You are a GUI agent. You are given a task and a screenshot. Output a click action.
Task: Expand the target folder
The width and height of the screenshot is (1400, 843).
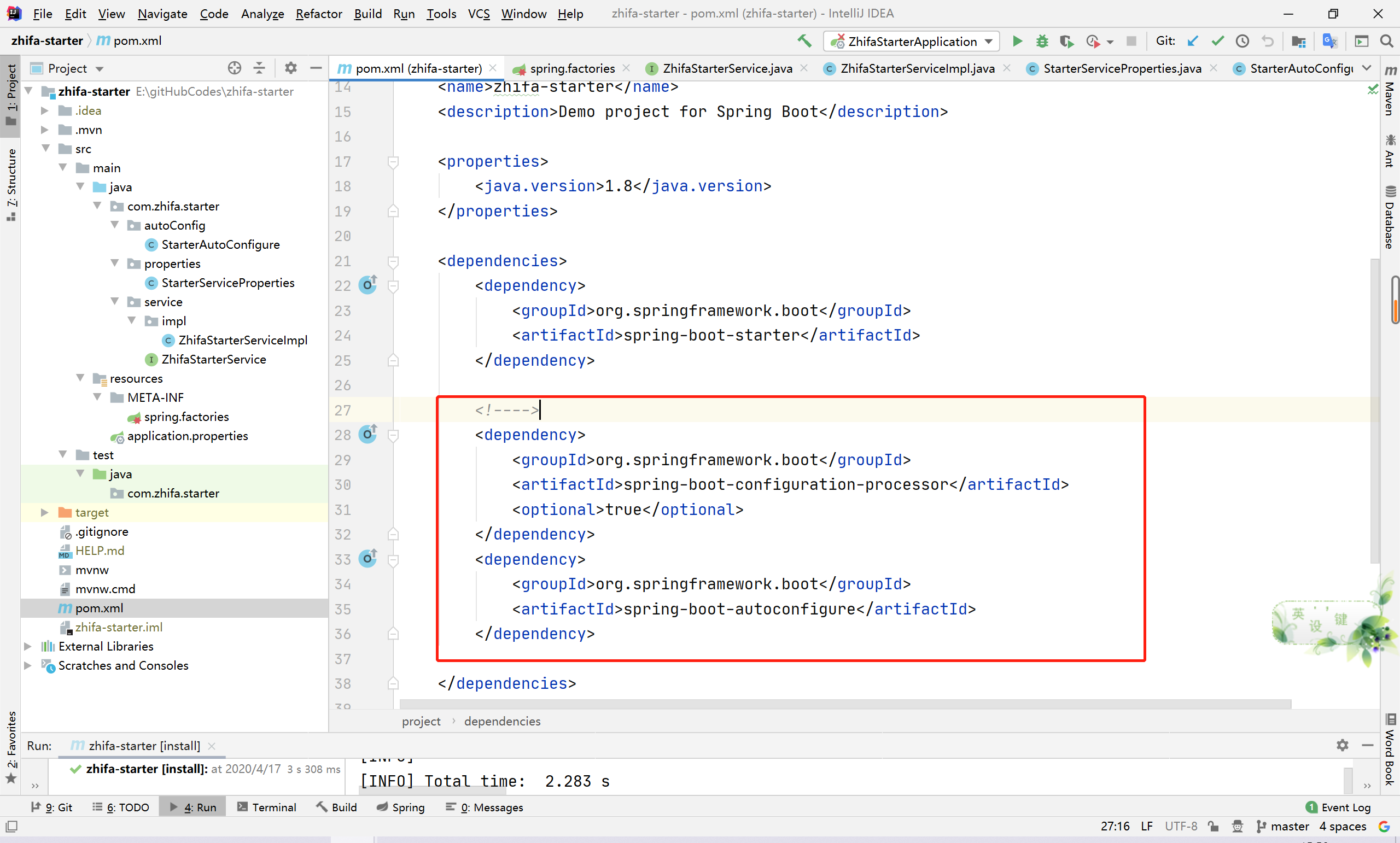(44, 512)
